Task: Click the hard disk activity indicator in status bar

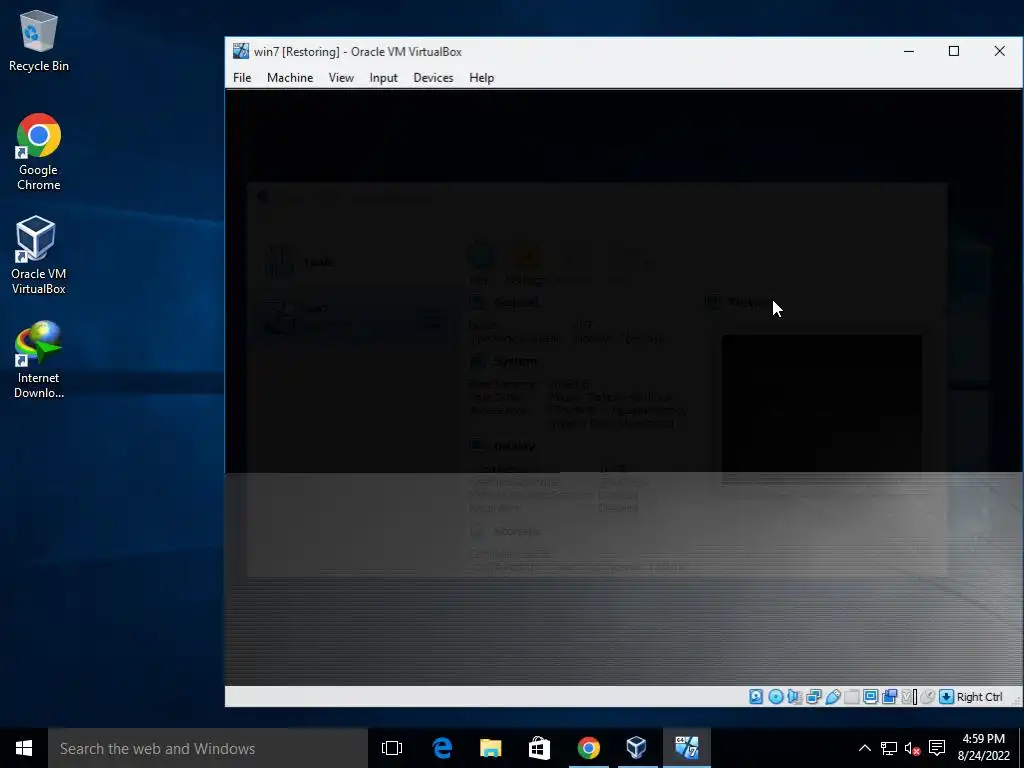Action: [756, 697]
